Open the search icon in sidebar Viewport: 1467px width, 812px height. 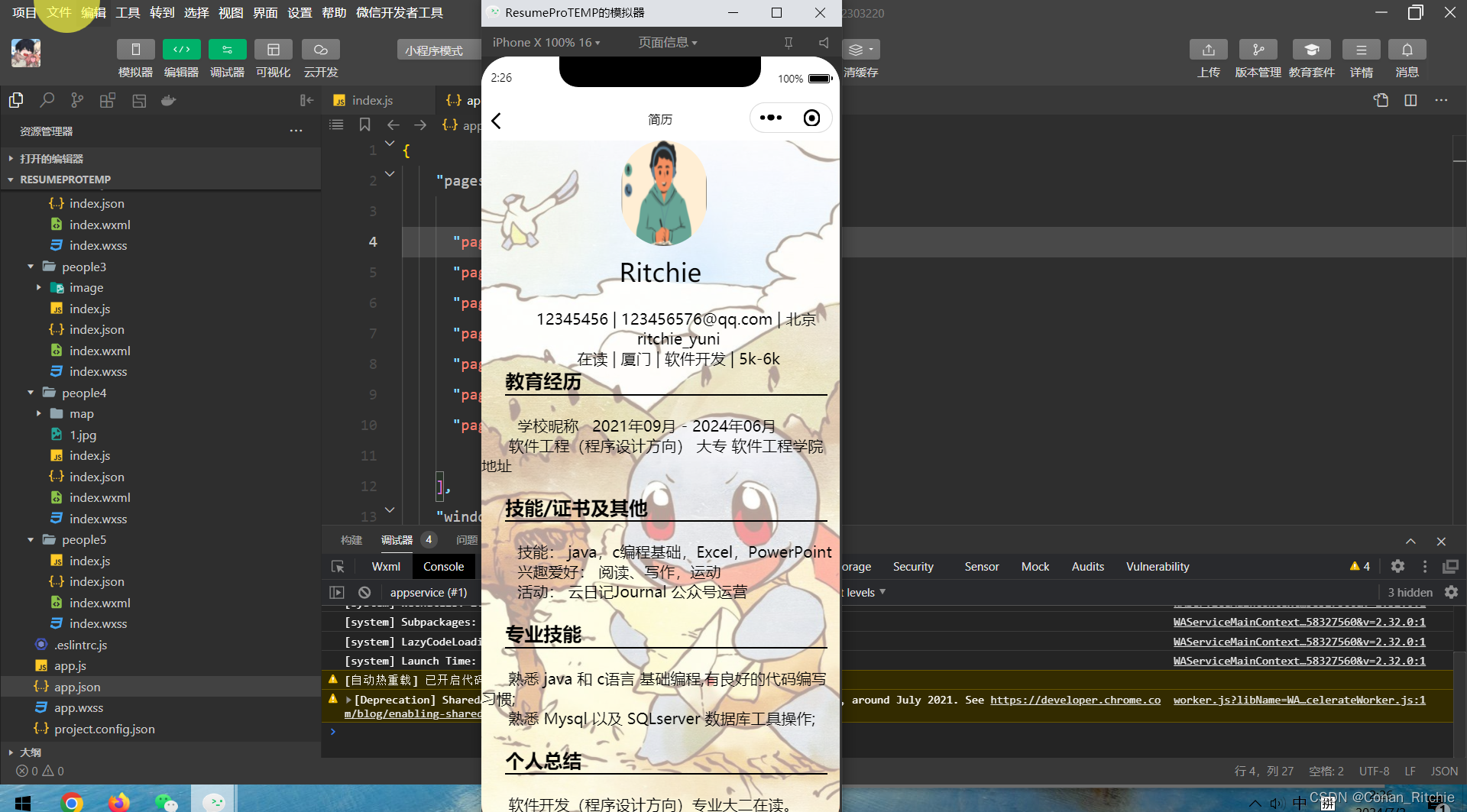click(x=47, y=100)
